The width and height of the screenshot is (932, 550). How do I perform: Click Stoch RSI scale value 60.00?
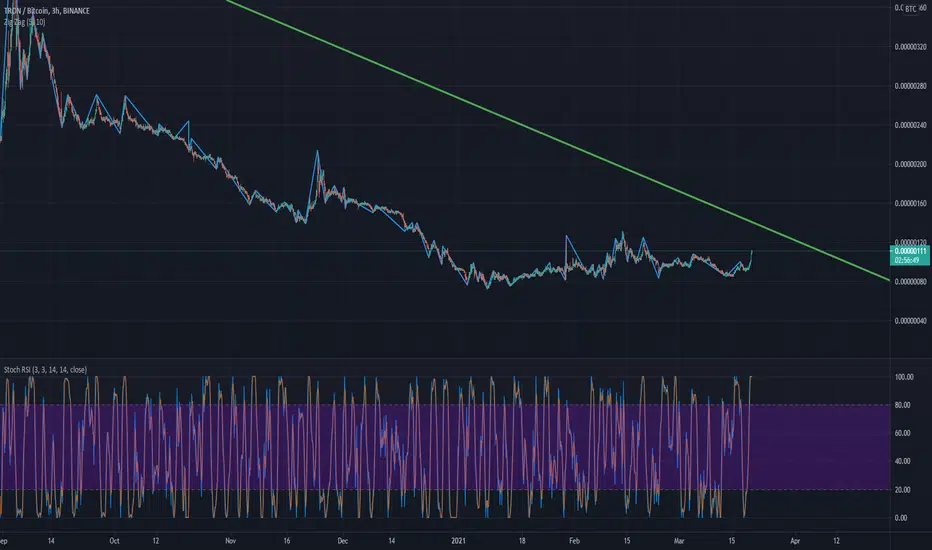point(902,433)
